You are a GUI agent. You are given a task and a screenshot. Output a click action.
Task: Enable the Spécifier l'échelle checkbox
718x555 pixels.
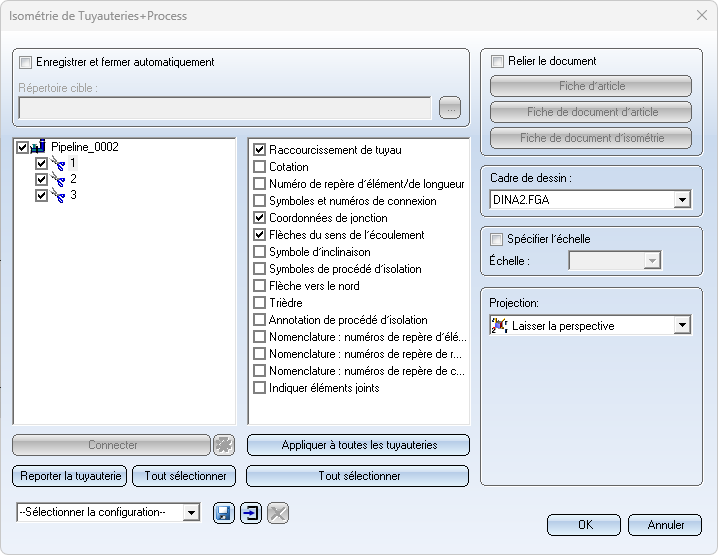click(x=496, y=239)
